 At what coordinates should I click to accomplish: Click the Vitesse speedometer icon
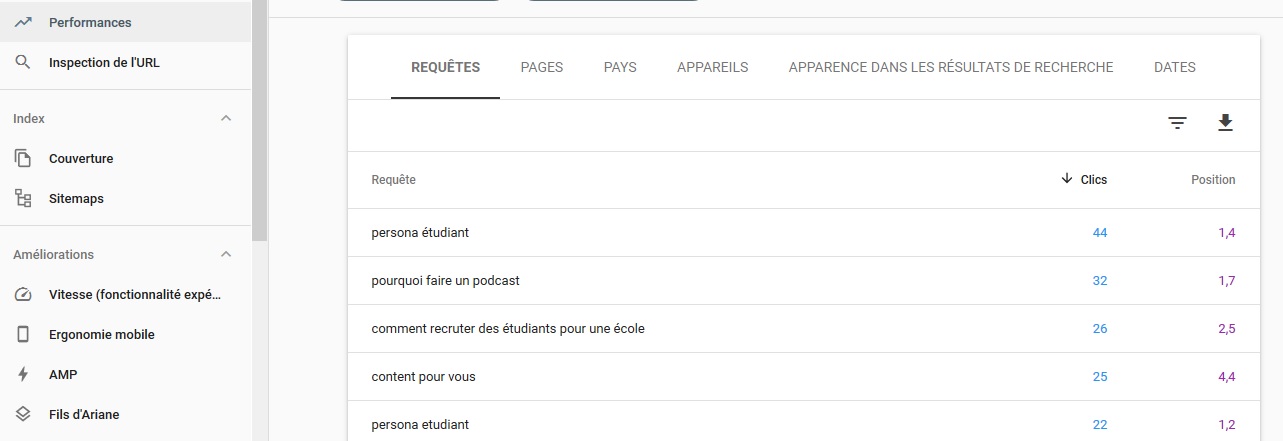[23, 294]
